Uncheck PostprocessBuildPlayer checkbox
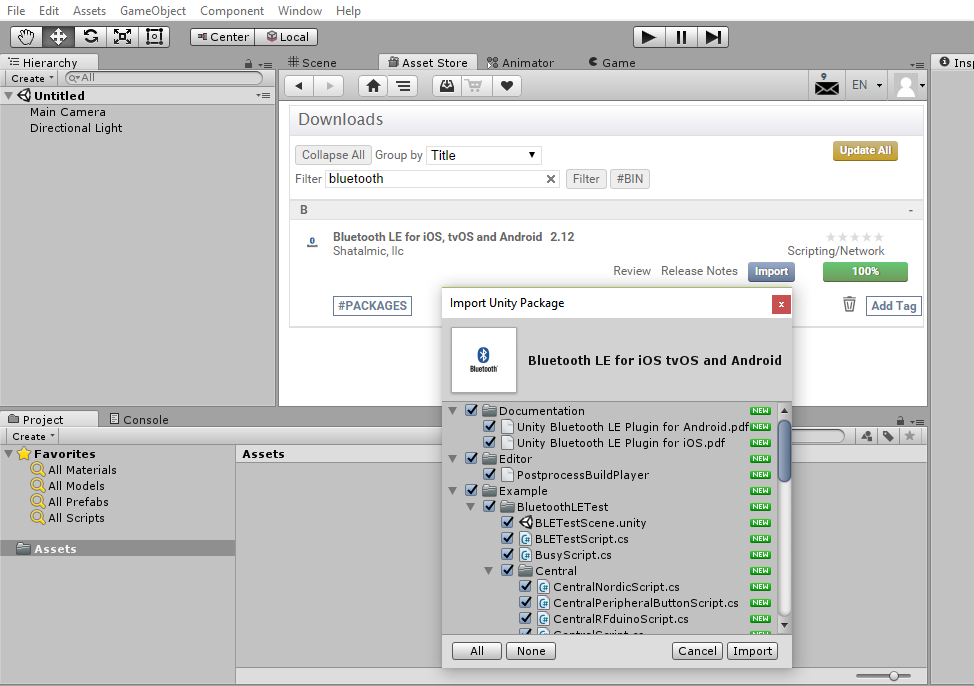 coord(489,474)
